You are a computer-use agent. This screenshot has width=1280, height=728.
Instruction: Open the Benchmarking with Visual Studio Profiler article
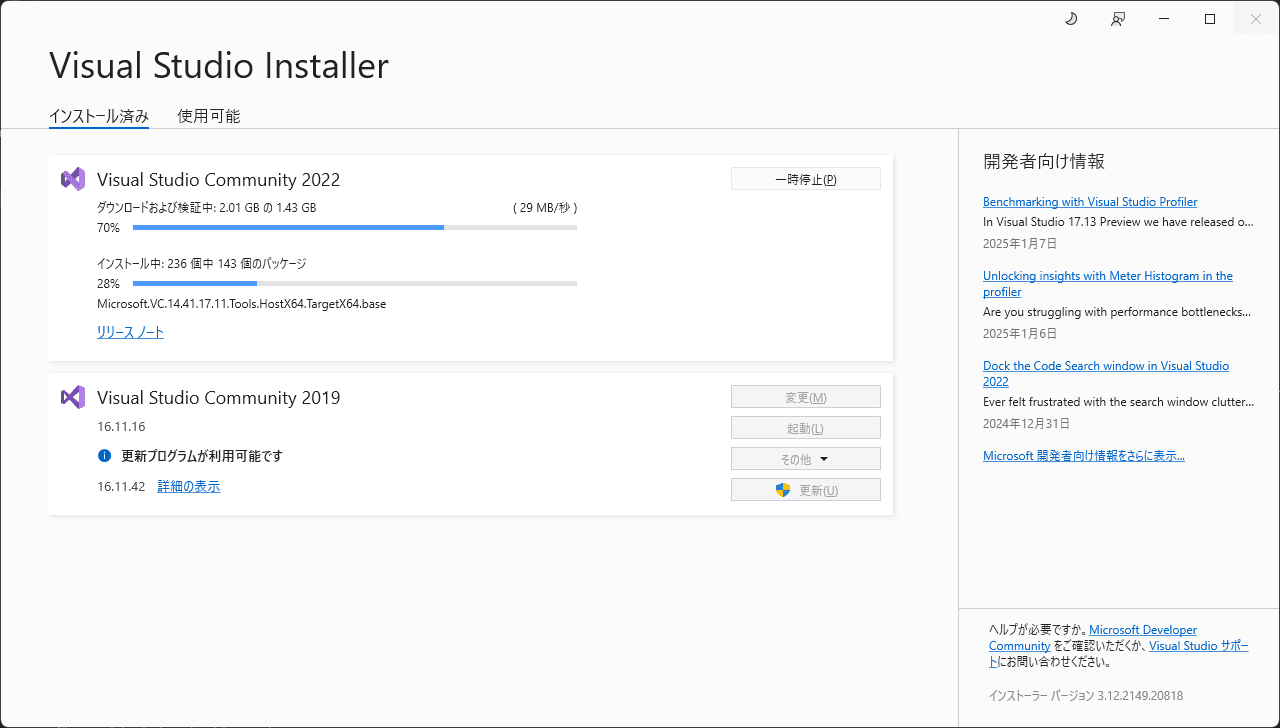[x=1090, y=201]
